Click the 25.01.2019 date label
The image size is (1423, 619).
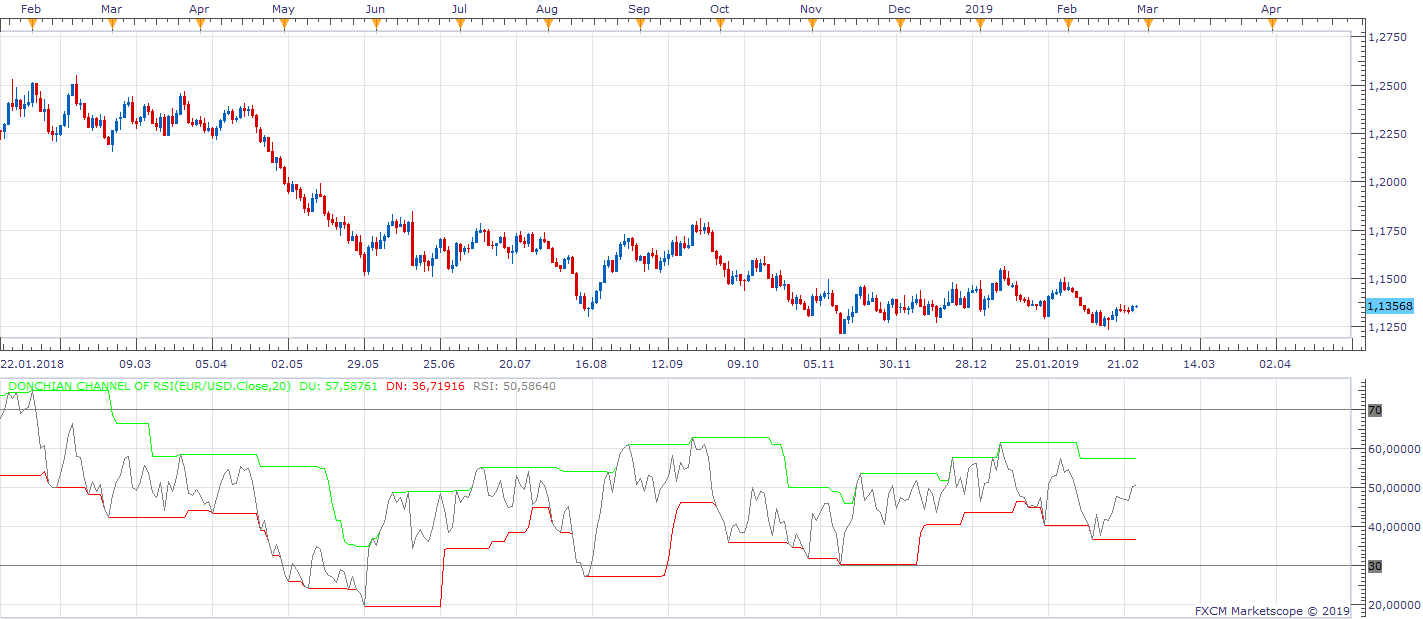point(1046,364)
